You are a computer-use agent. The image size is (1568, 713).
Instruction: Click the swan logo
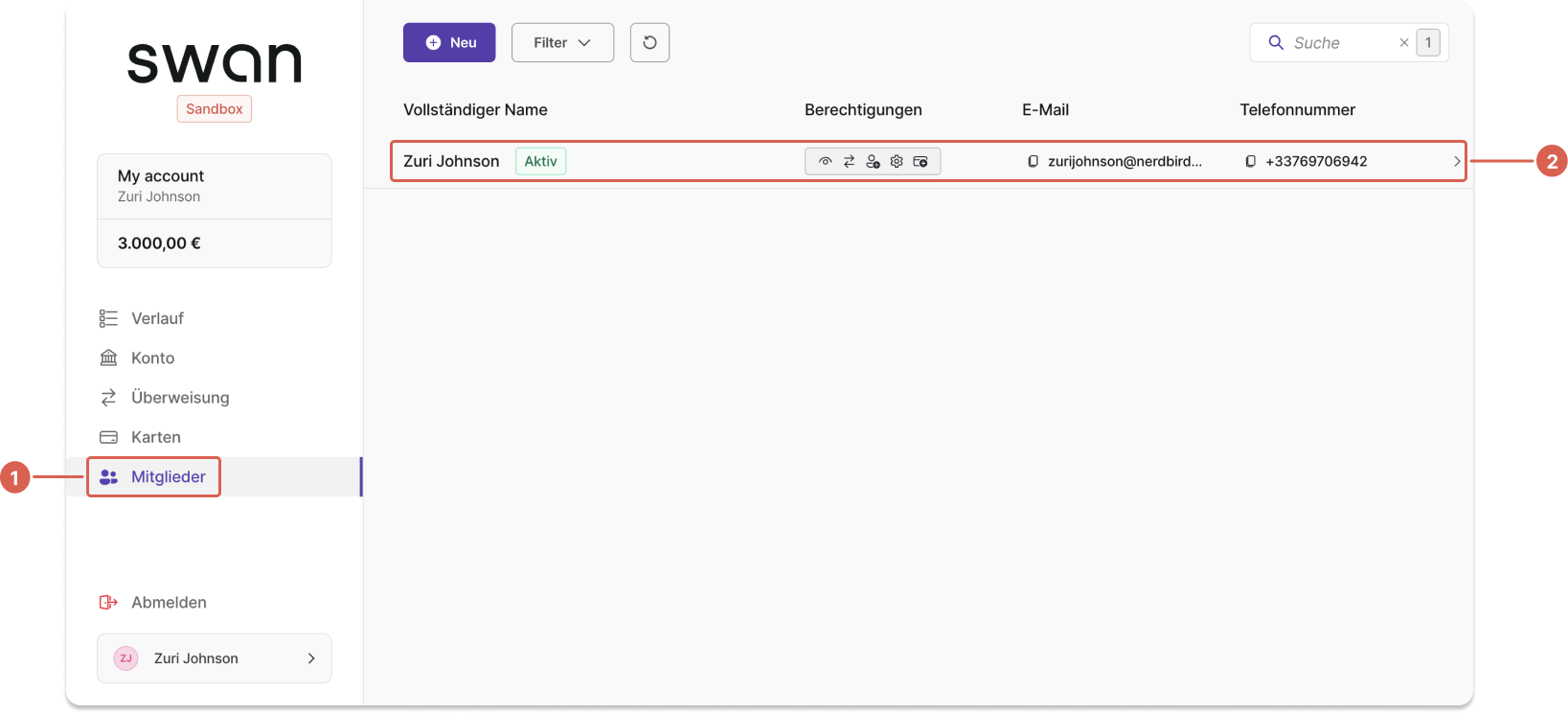coord(215,62)
